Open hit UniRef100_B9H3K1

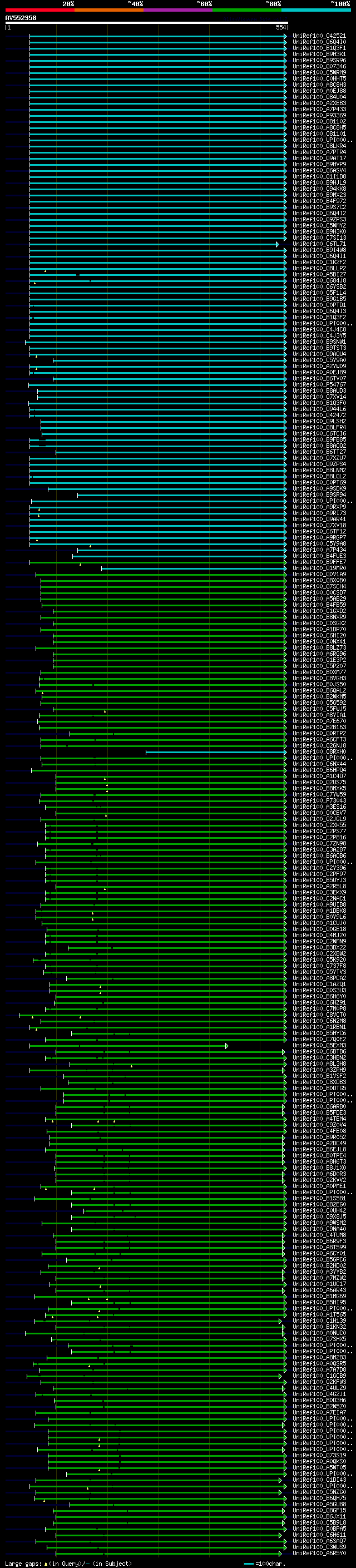point(319,54)
